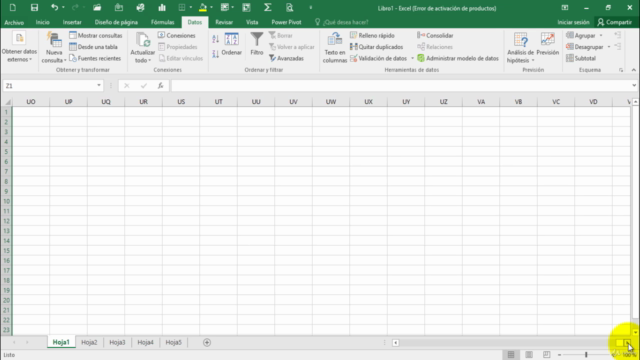Image resolution: width=640 pixels, height=360 pixels.
Task: Click the zoom slider handle
Action: [x=586, y=354]
